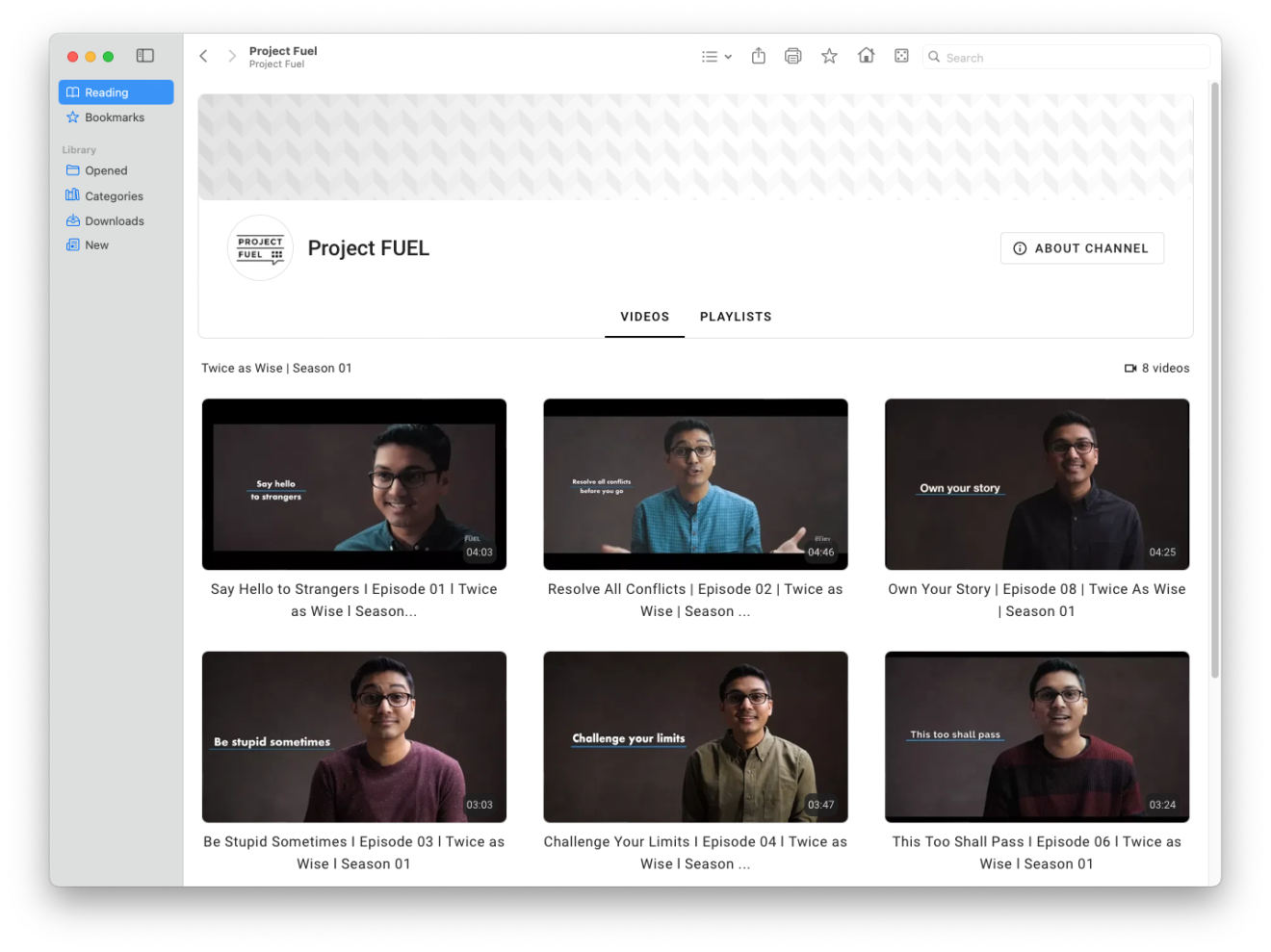Select Categories in the Library section

click(114, 195)
